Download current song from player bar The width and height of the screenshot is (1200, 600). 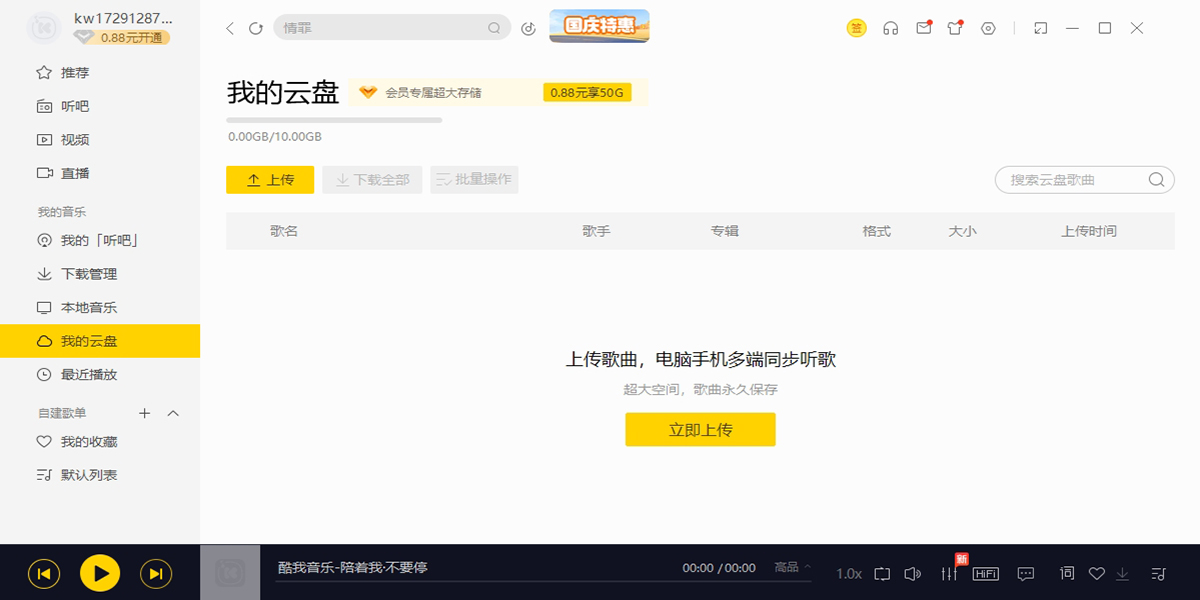coord(1122,574)
